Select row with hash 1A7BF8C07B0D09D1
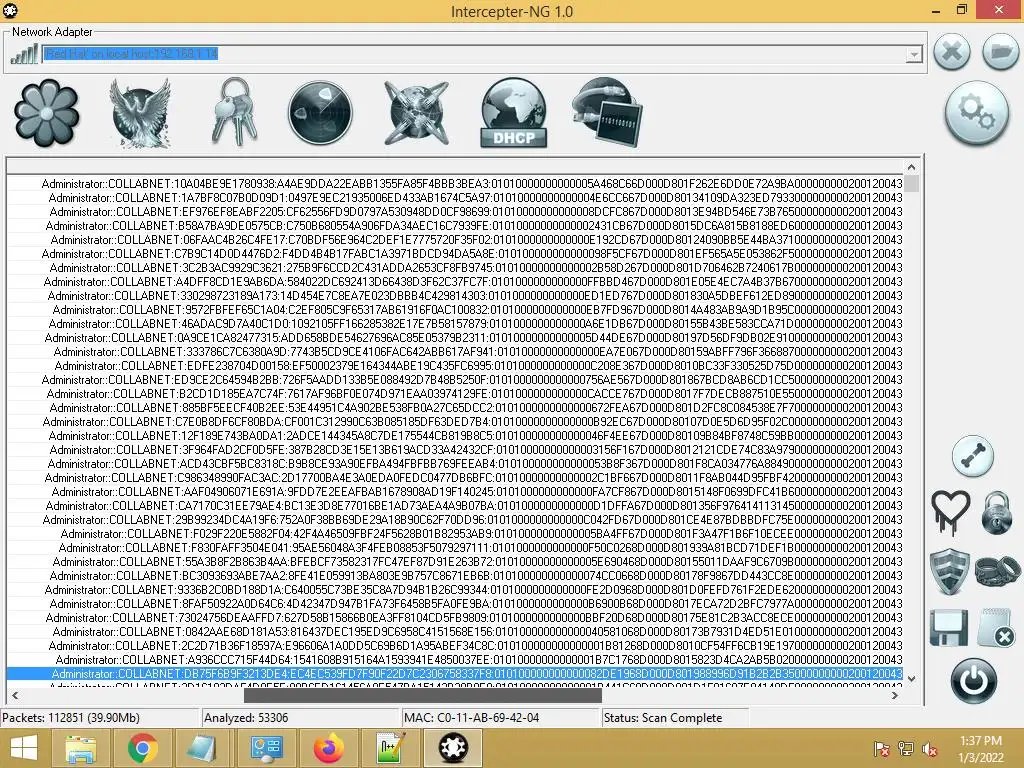Screen dimensions: 1024x768 tap(455, 197)
